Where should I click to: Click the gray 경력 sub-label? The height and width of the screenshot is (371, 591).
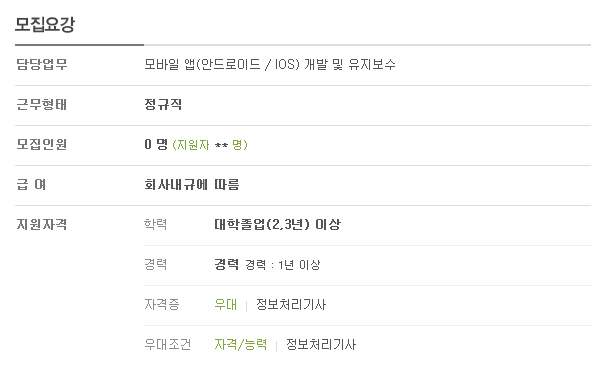[x=155, y=264]
